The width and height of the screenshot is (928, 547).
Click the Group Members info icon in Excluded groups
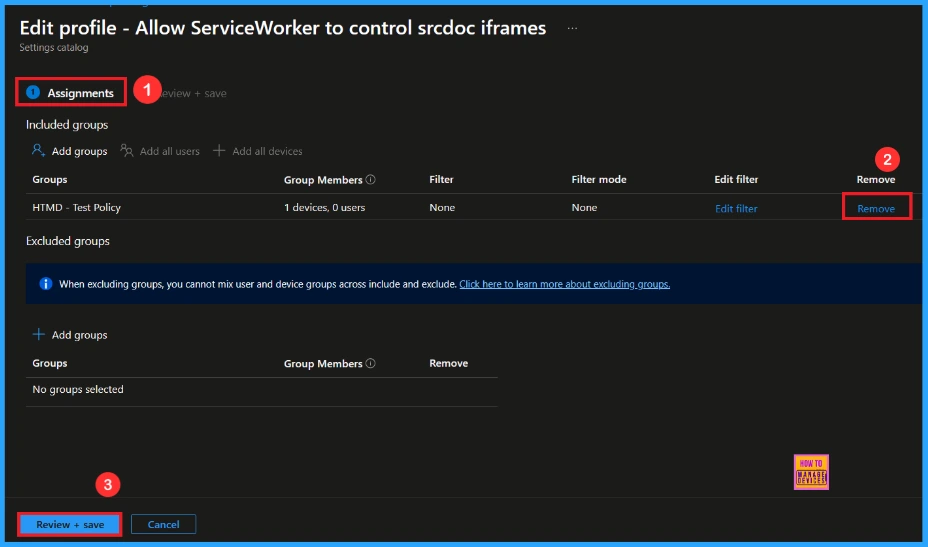coord(370,363)
